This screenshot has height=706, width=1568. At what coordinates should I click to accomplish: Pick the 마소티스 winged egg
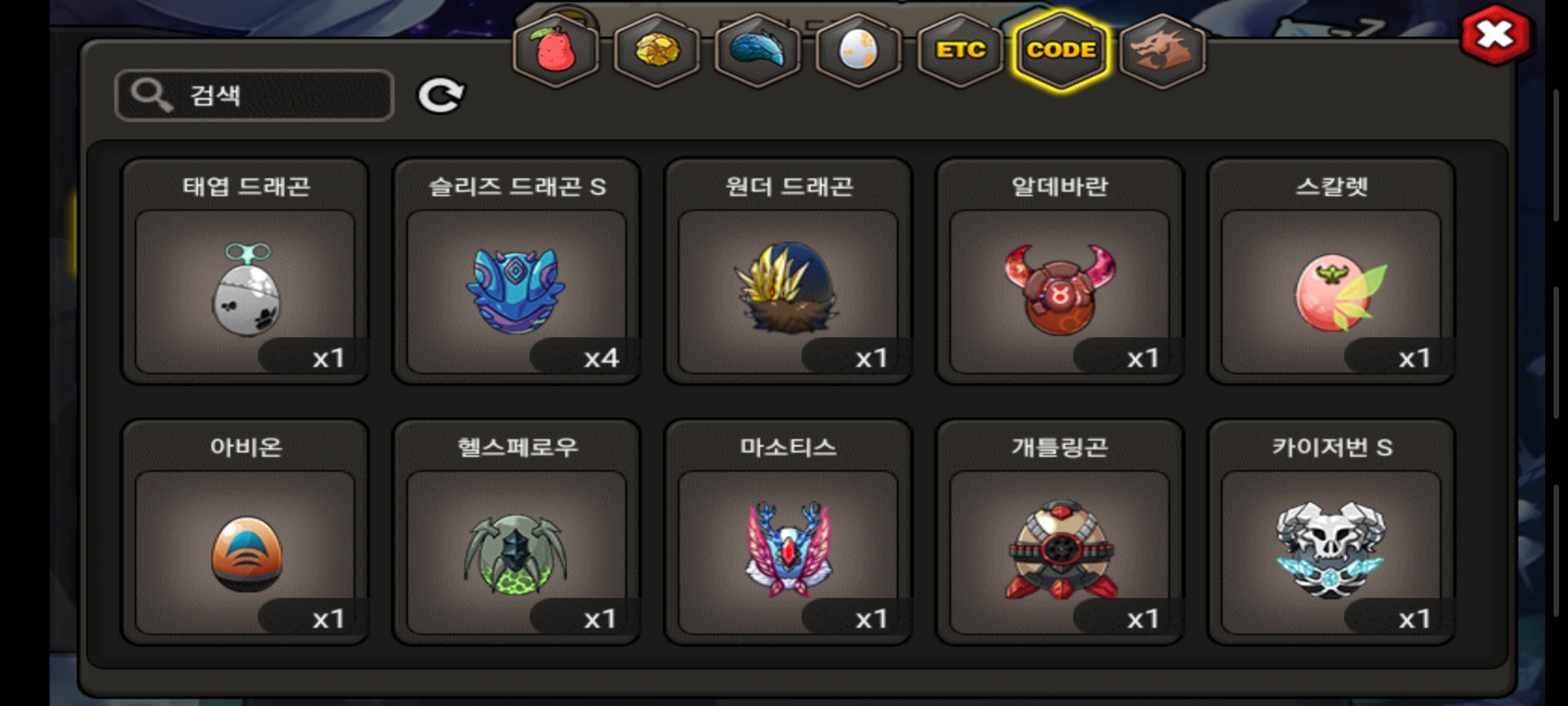click(789, 532)
